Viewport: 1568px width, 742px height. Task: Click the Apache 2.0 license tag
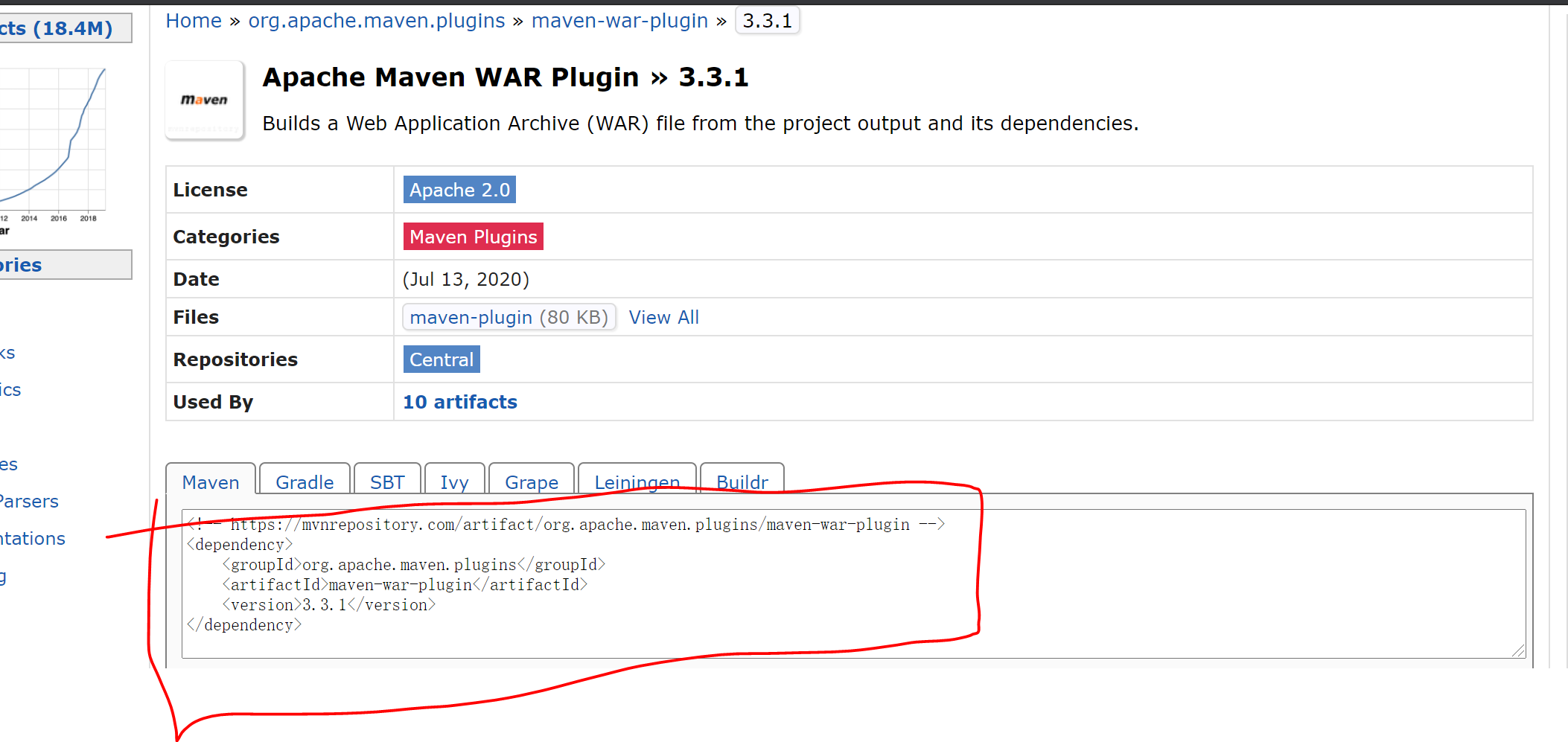tap(459, 190)
